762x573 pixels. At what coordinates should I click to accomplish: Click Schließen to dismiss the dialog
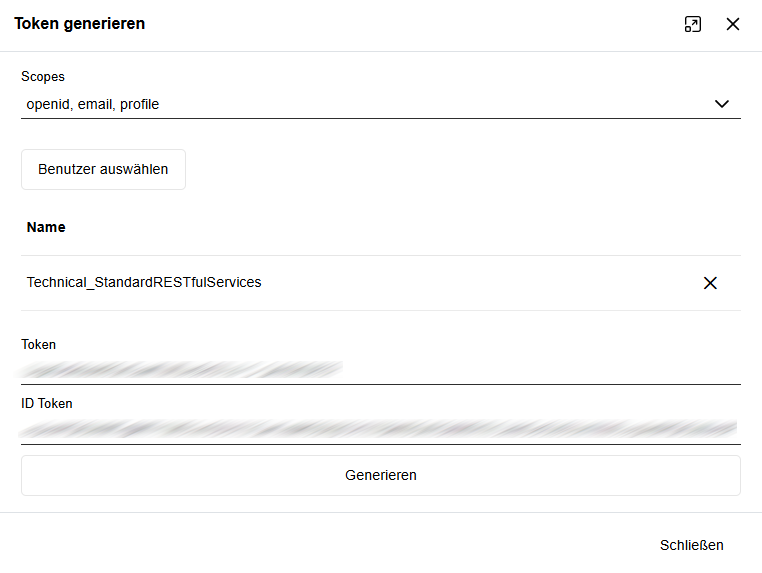691,545
